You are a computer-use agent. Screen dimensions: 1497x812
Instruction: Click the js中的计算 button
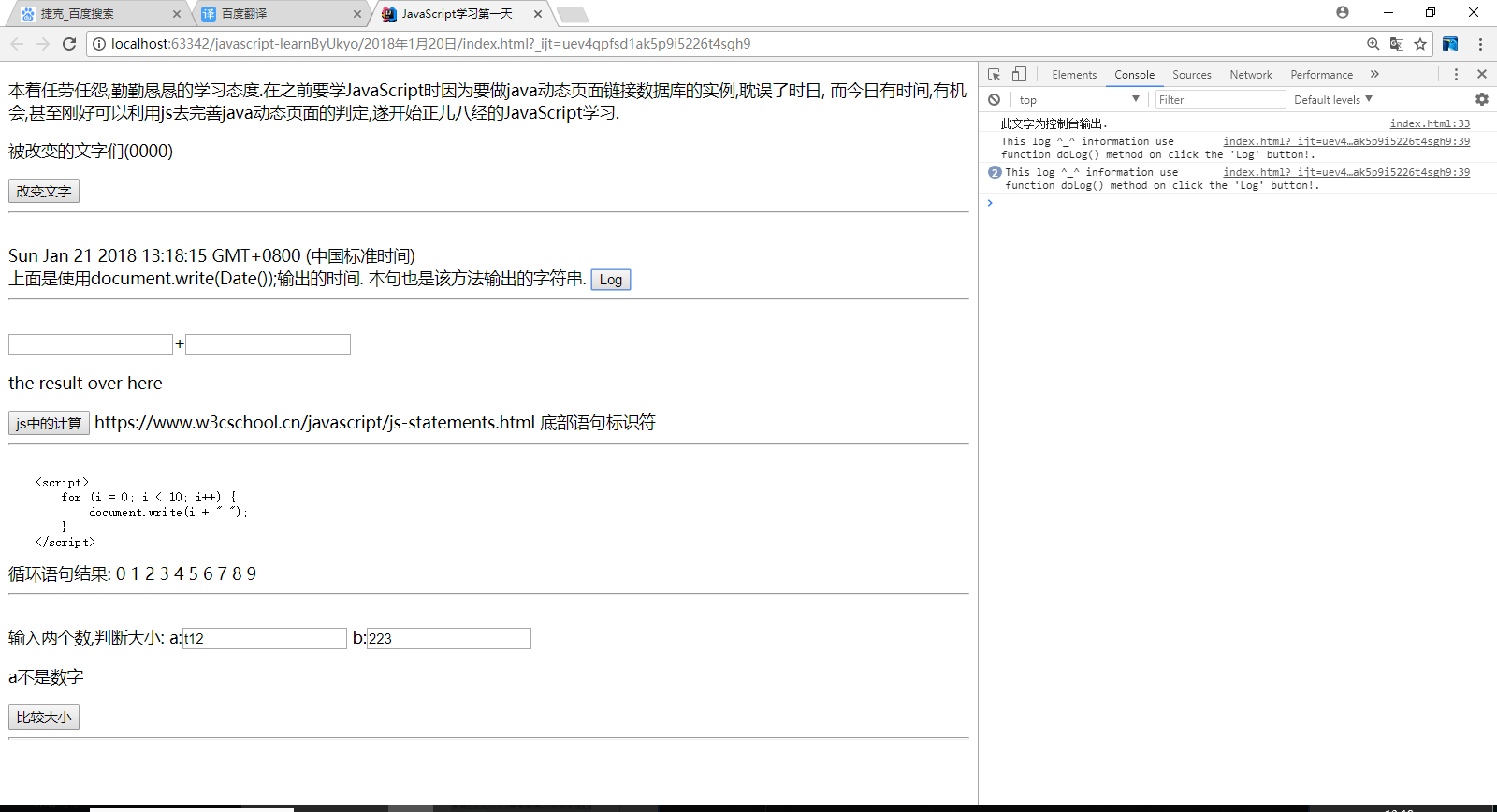tap(49, 423)
